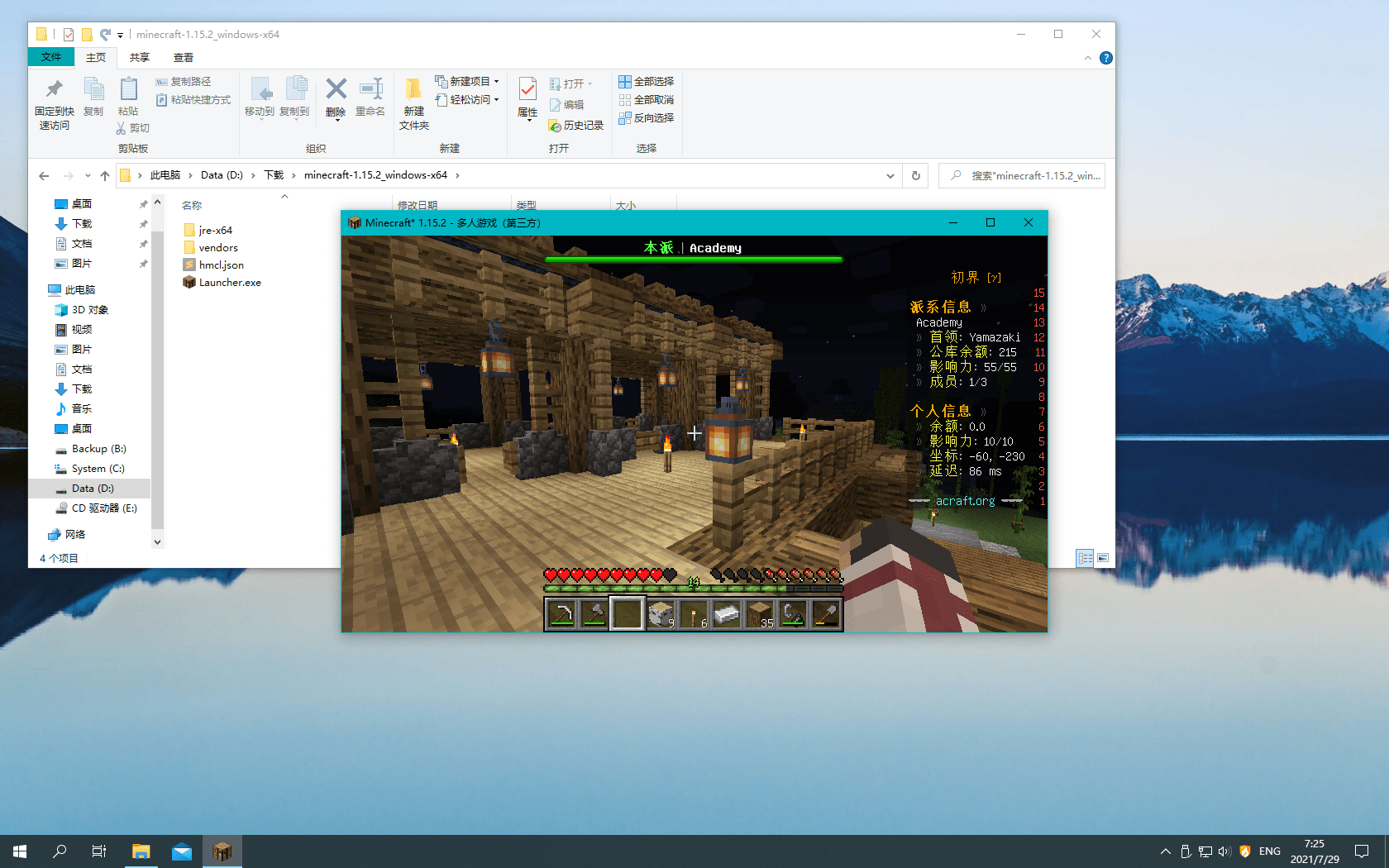Switch to details view layout
Screen dimensions: 1389x868
1085,558
